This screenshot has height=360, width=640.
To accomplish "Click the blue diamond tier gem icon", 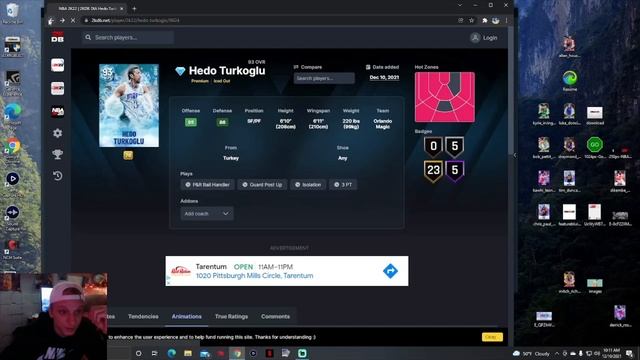I will (180, 71).
